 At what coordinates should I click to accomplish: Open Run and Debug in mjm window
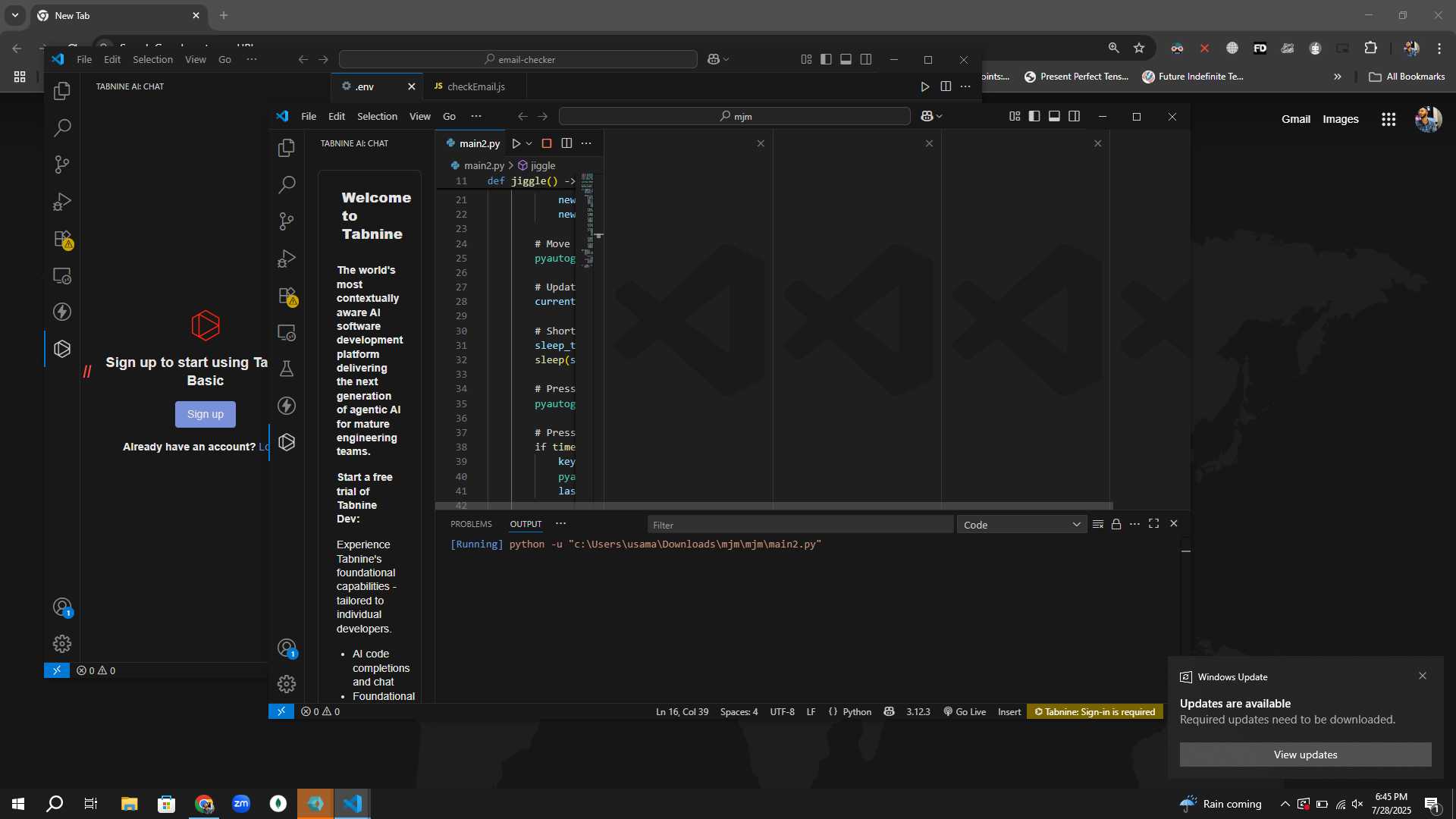(x=287, y=259)
